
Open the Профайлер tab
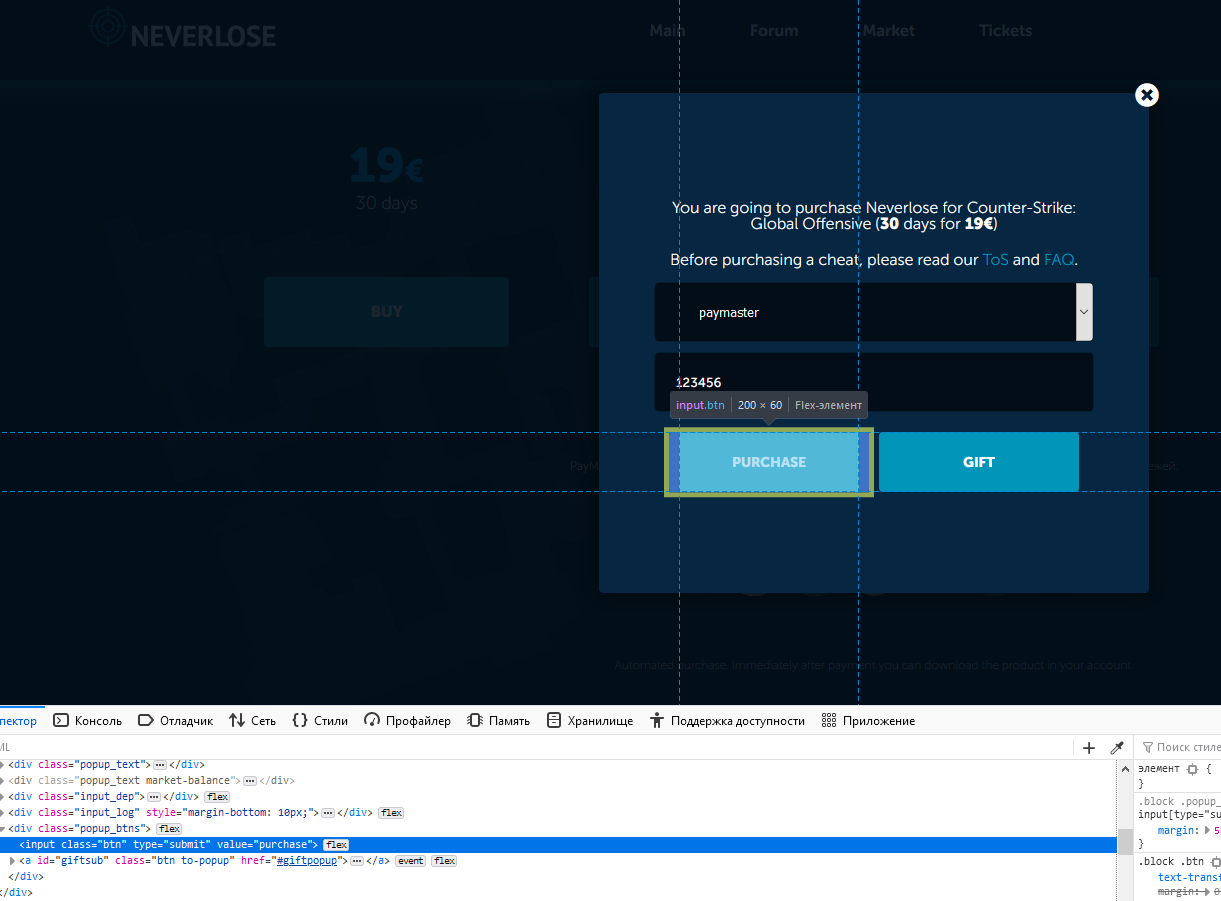(x=407, y=720)
